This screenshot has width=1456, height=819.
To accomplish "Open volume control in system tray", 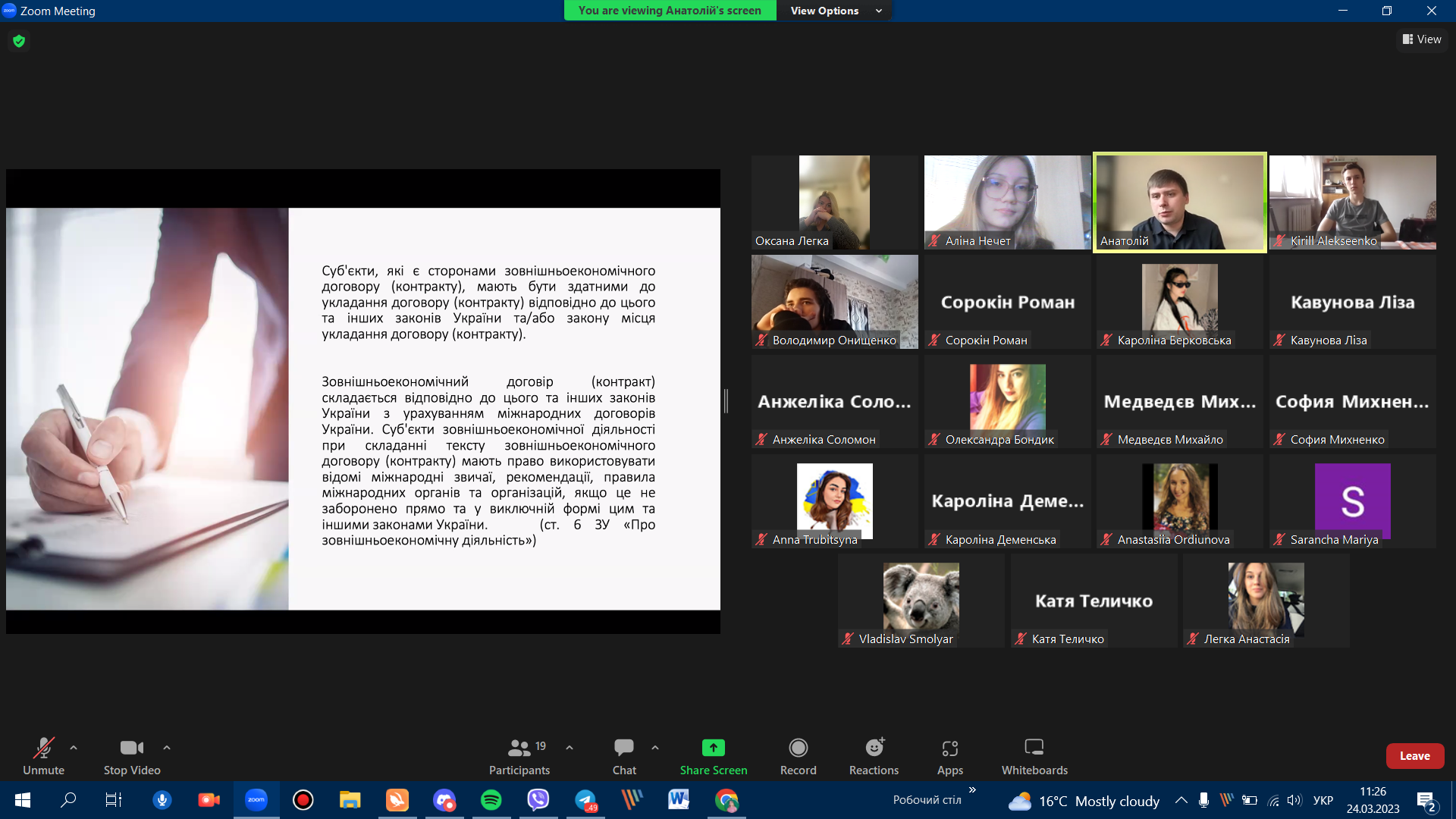I will click(x=1294, y=800).
